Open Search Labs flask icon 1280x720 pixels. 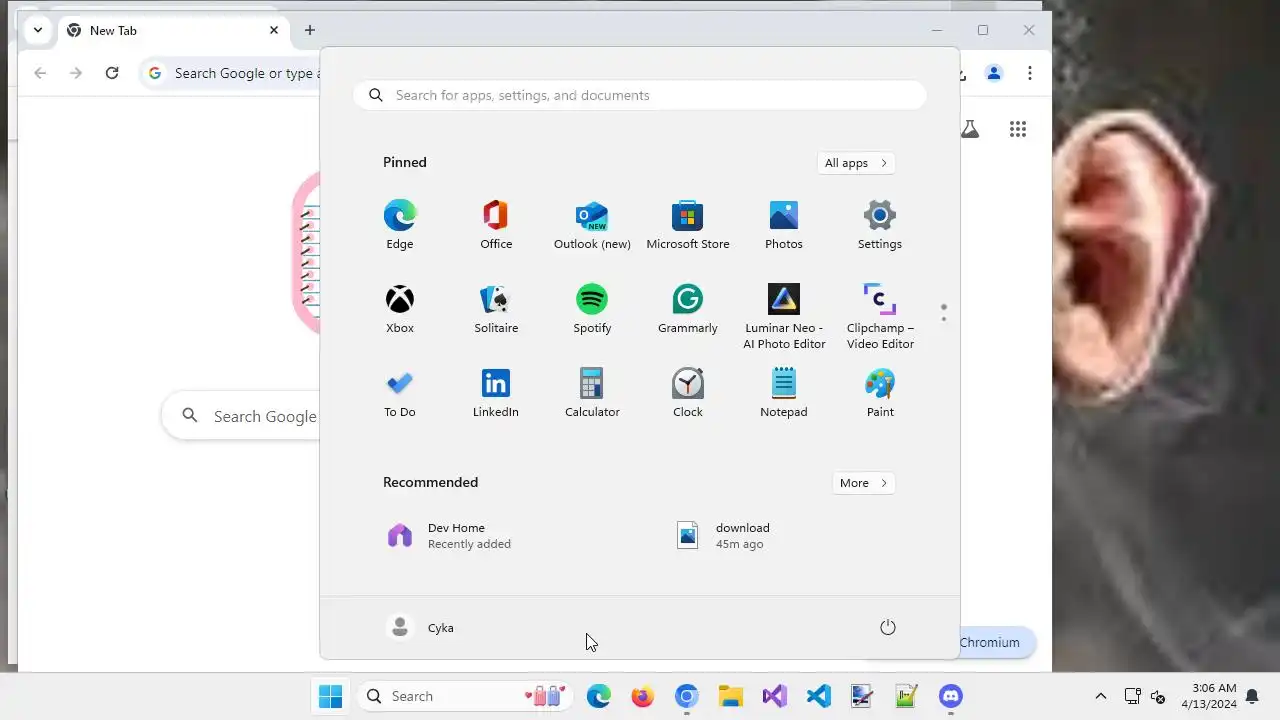pos(970,129)
